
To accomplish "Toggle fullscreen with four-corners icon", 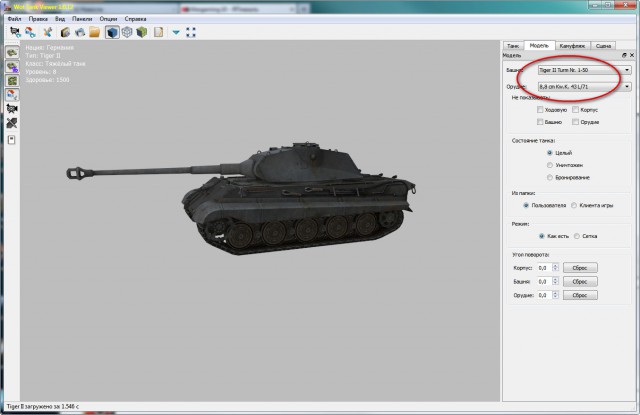I will pos(191,32).
